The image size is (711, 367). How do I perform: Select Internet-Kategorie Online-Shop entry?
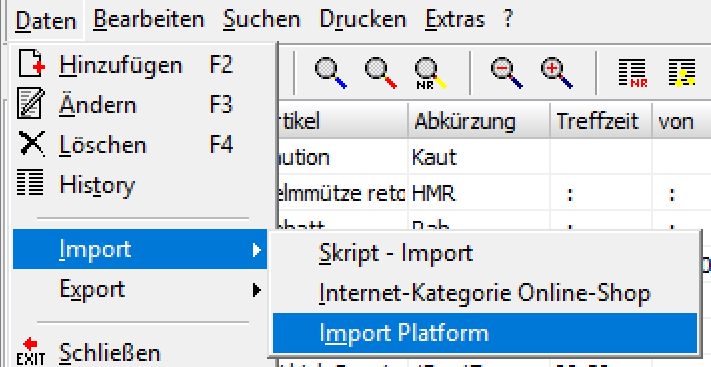(x=485, y=293)
